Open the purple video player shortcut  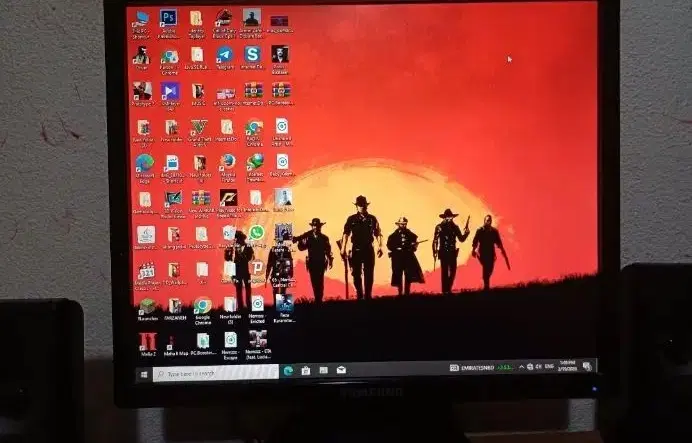[170, 95]
